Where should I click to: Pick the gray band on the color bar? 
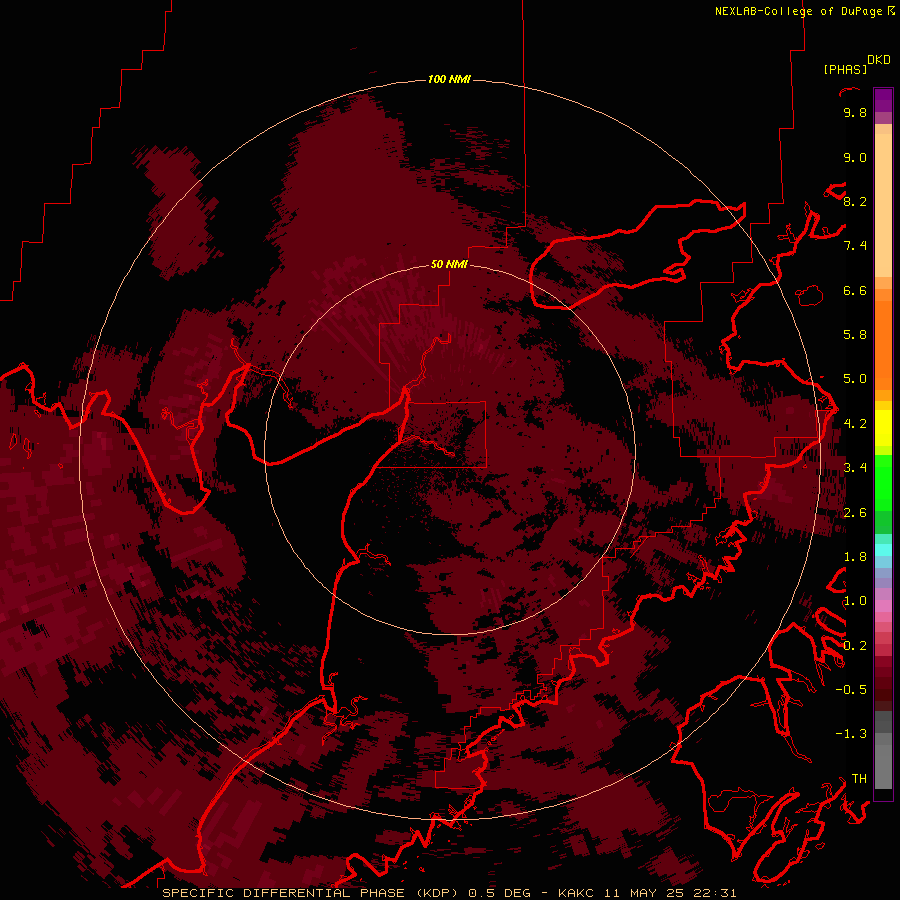point(883,750)
